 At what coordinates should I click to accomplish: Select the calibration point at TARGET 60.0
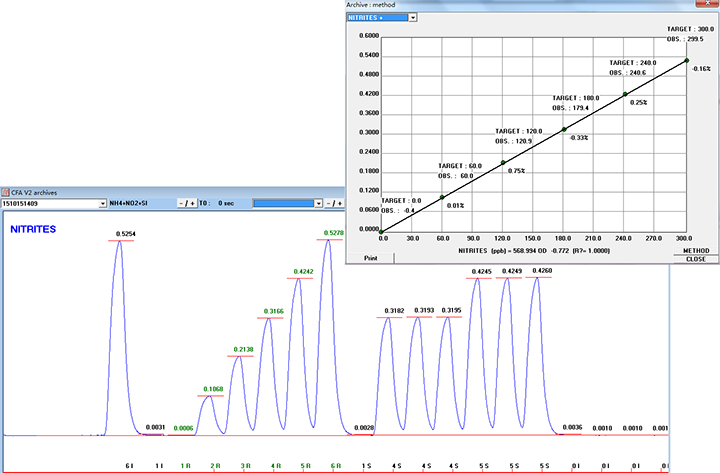point(442,197)
